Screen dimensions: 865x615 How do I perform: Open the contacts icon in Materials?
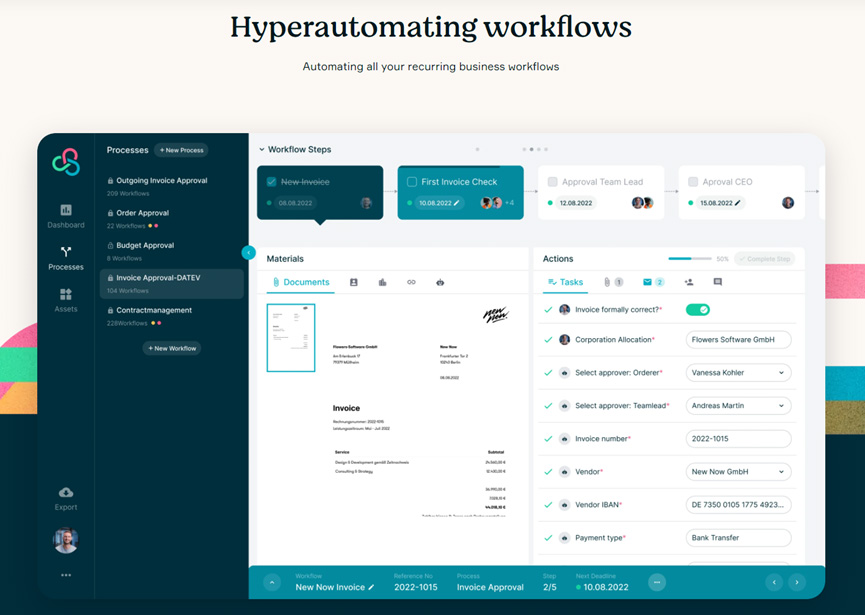coord(353,283)
